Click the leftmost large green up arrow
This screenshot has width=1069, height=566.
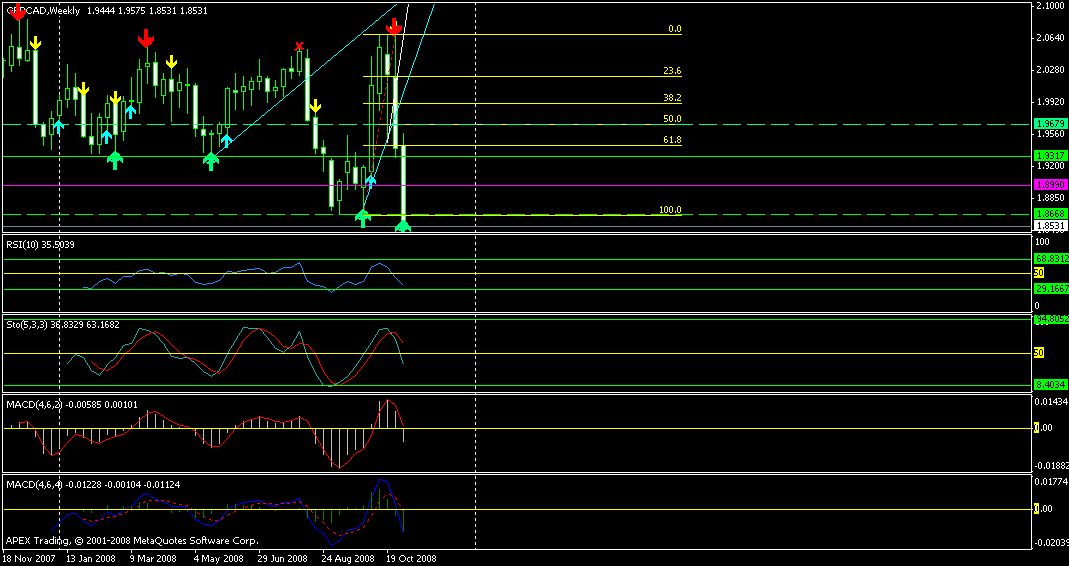click(115, 158)
